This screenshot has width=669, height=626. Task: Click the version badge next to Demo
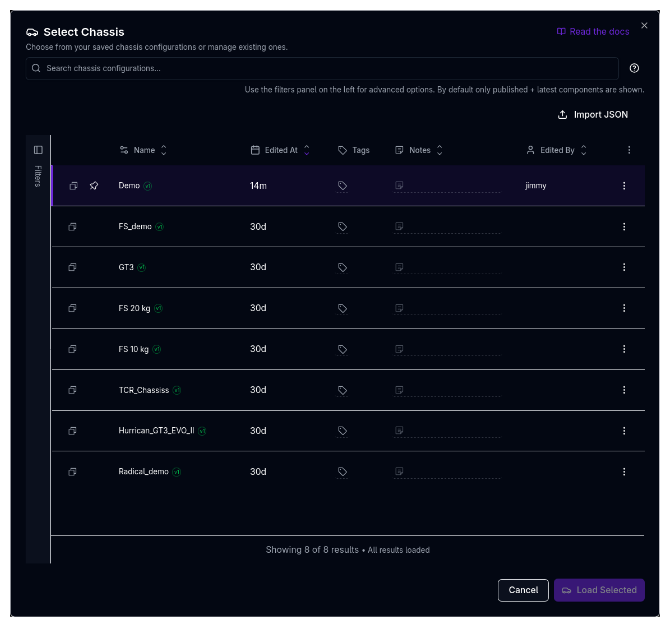pos(148,186)
